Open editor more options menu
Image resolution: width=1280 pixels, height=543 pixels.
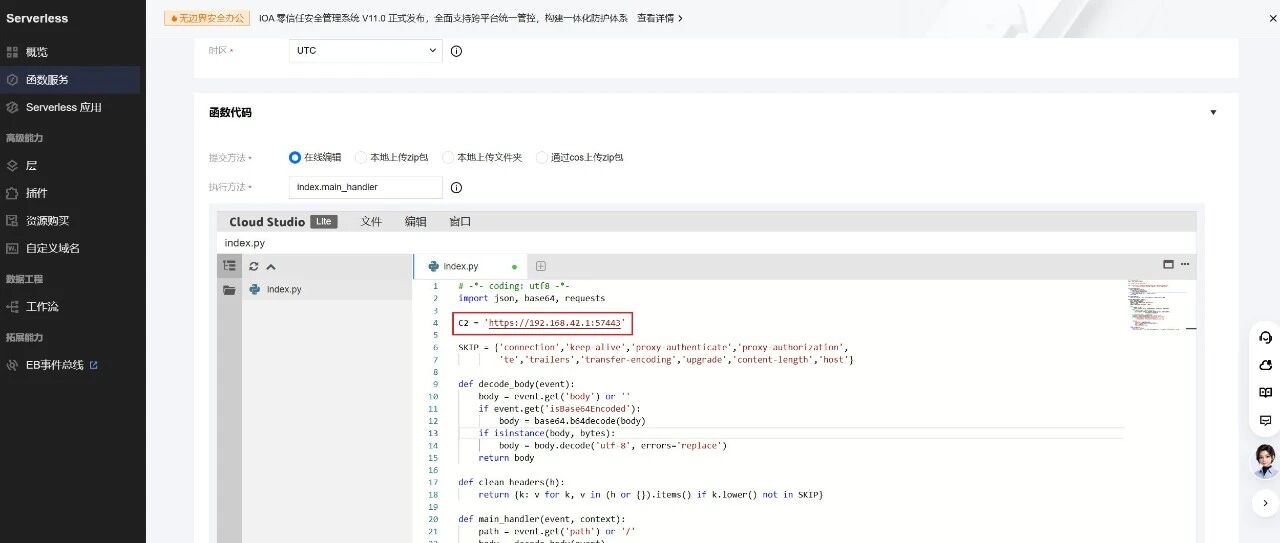[1185, 265]
